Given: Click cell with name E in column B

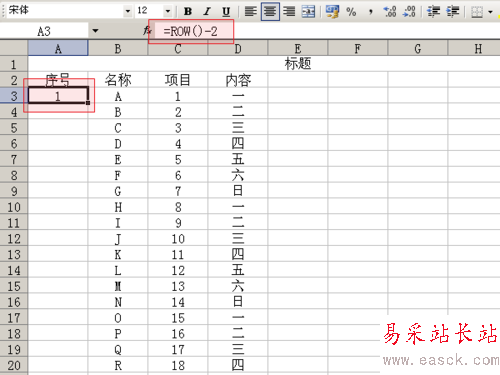Looking at the screenshot, I should pyautogui.click(x=118, y=159).
